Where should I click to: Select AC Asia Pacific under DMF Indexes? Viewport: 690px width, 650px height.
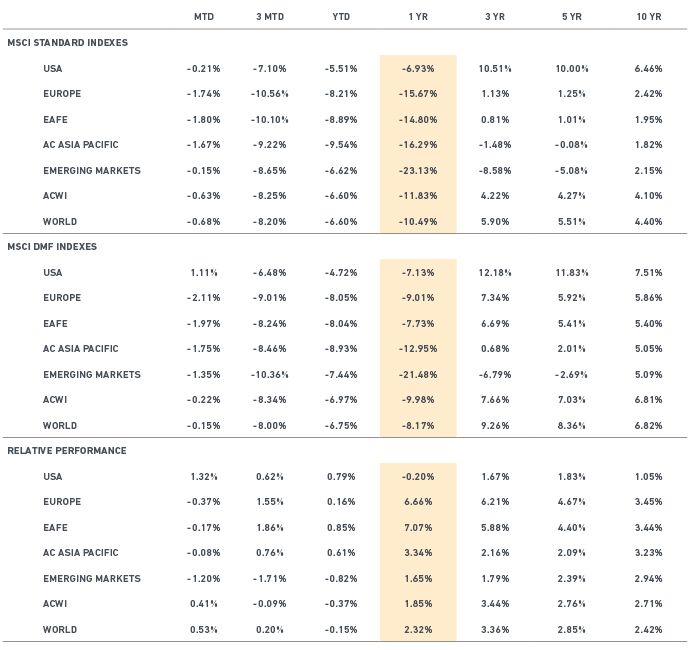click(81, 349)
